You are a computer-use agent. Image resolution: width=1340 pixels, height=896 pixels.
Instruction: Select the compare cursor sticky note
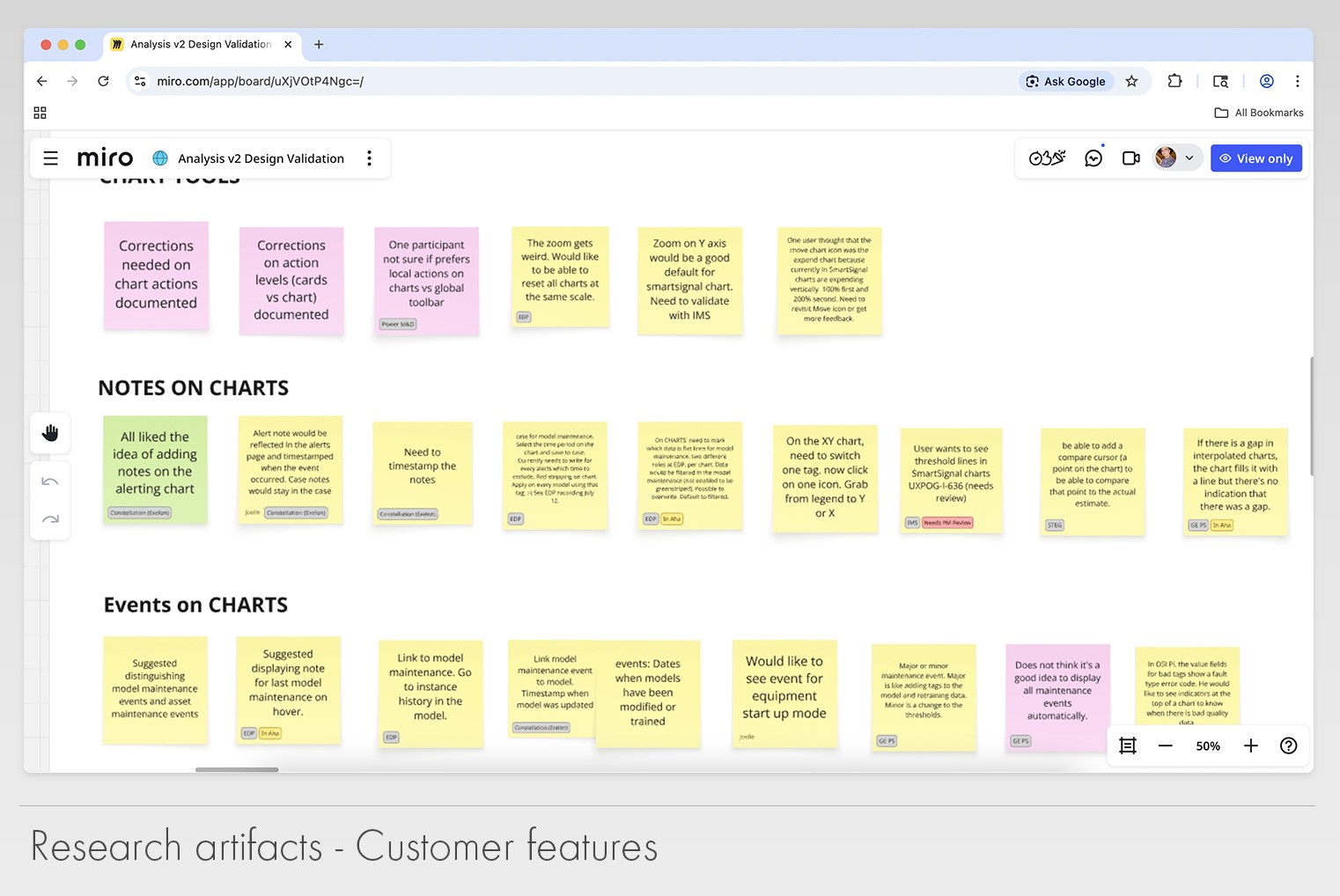[1093, 481]
